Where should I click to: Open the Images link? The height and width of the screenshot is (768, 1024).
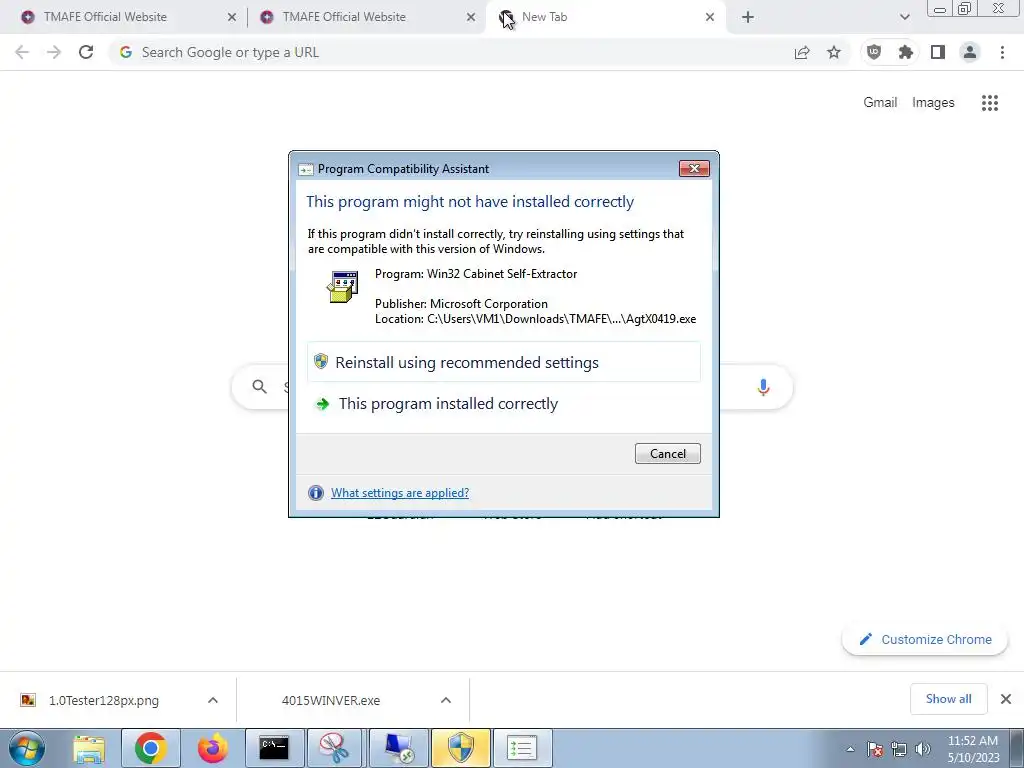933,103
